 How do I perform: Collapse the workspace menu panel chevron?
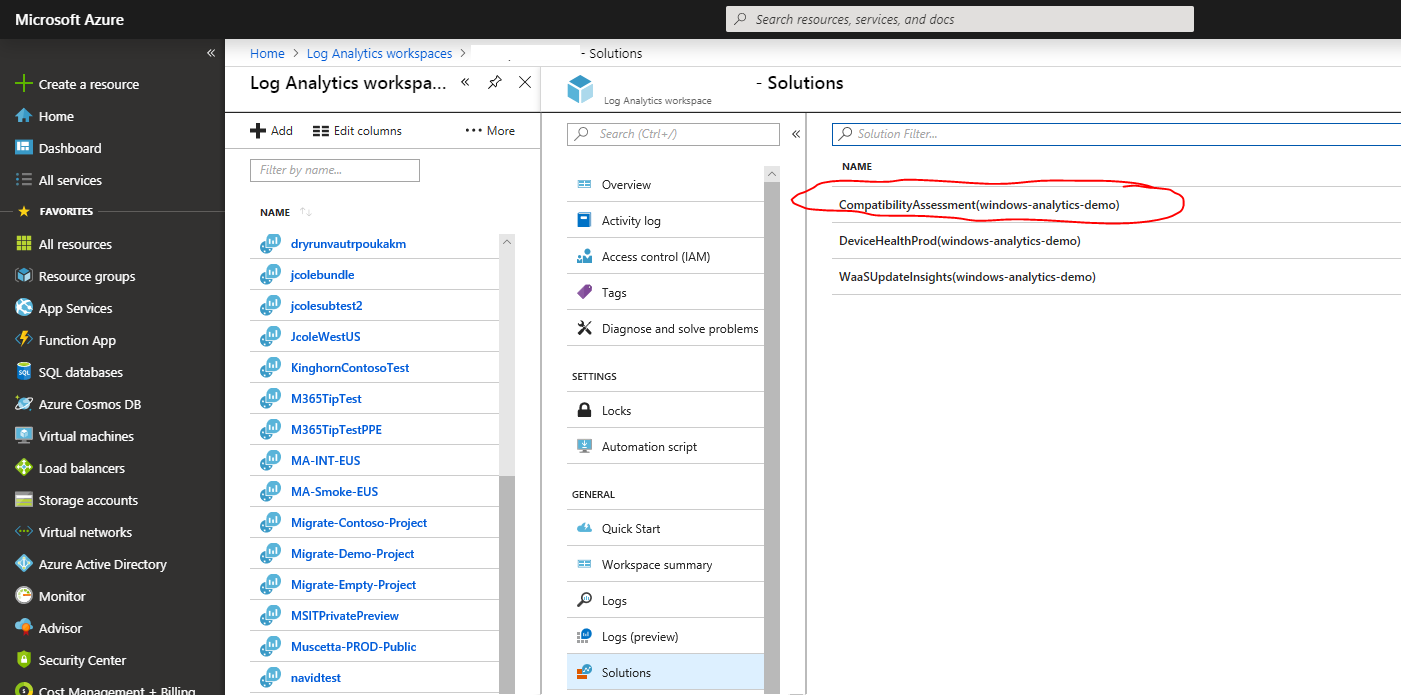pyautogui.click(x=796, y=134)
